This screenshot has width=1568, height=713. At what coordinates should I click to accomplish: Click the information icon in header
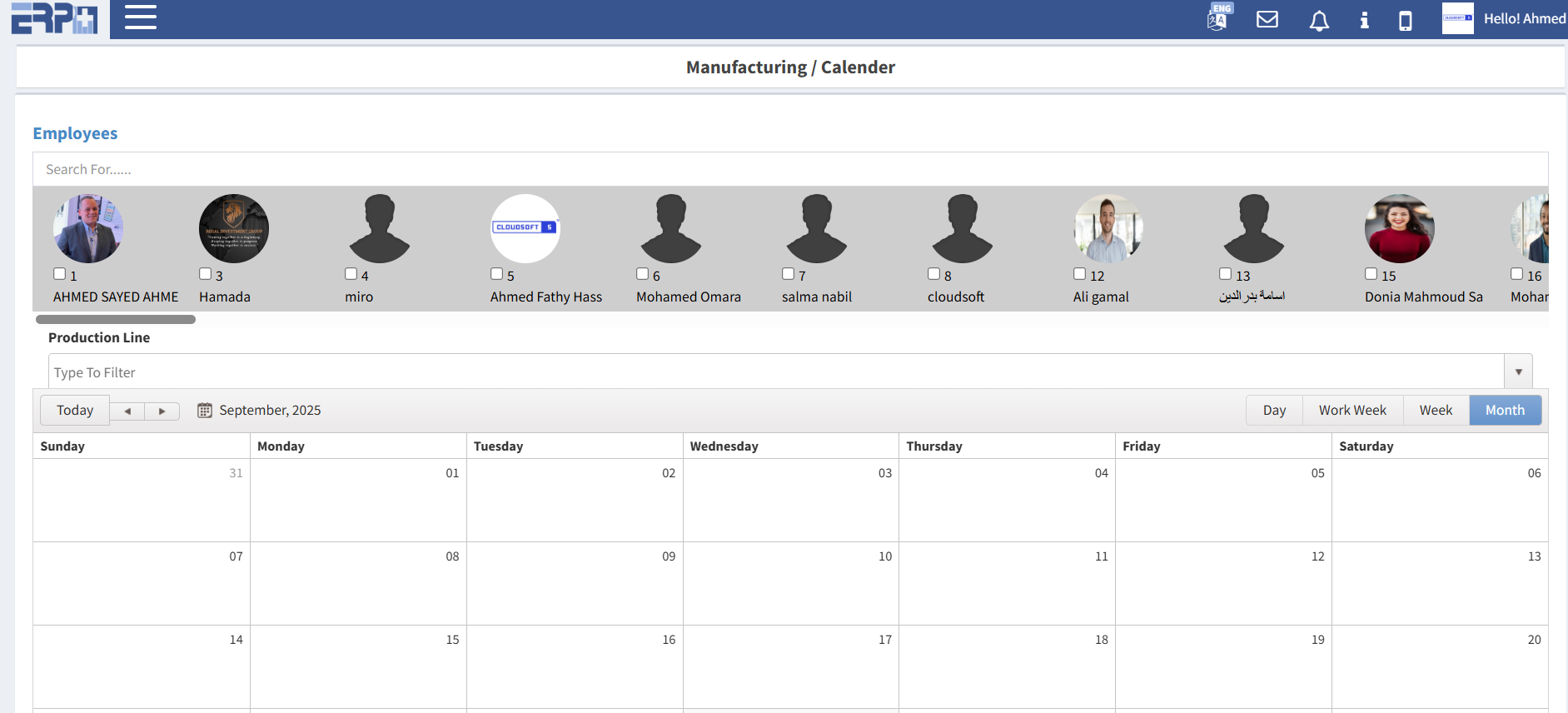coord(1364,20)
